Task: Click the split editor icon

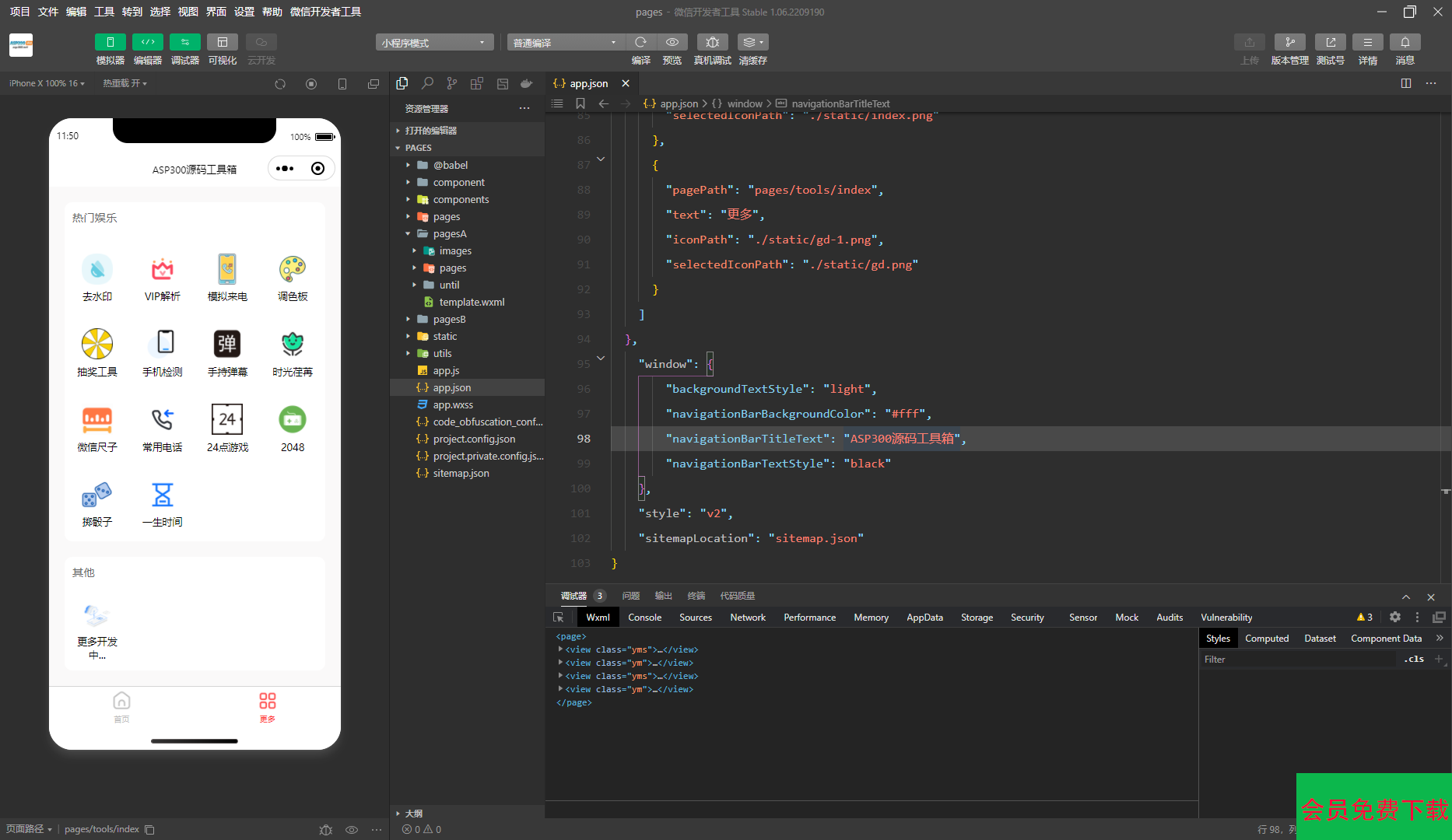Action: [1405, 83]
